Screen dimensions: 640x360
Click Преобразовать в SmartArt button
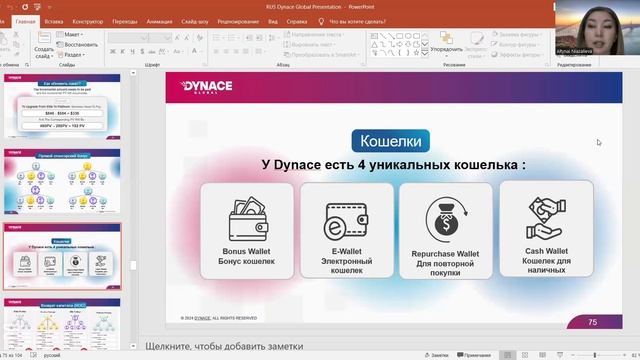pyautogui.click(x=321, y=55)
